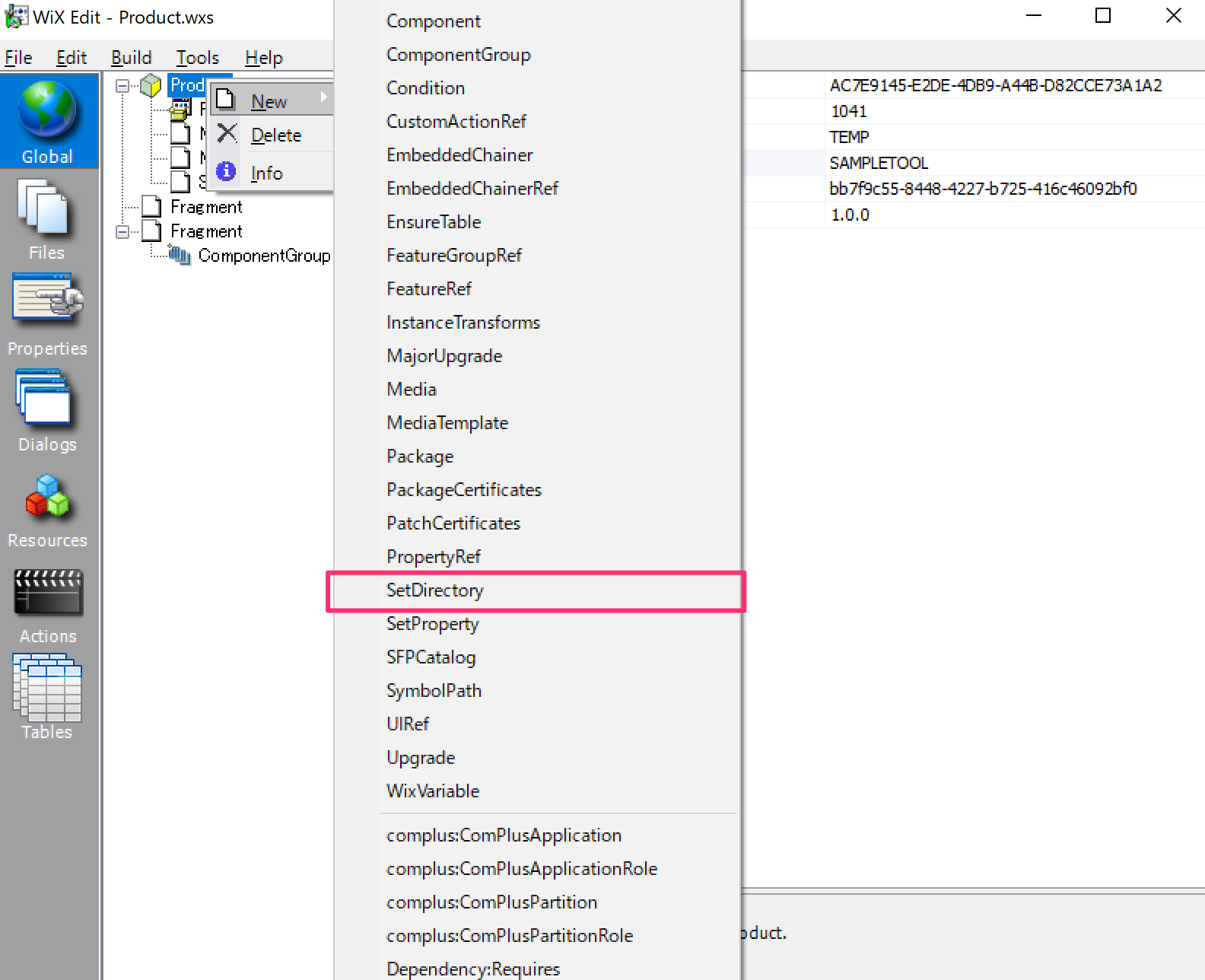Open the Global section in sidebar
The height and width of the screenshot is (980, 1205).
click(49, 121)
